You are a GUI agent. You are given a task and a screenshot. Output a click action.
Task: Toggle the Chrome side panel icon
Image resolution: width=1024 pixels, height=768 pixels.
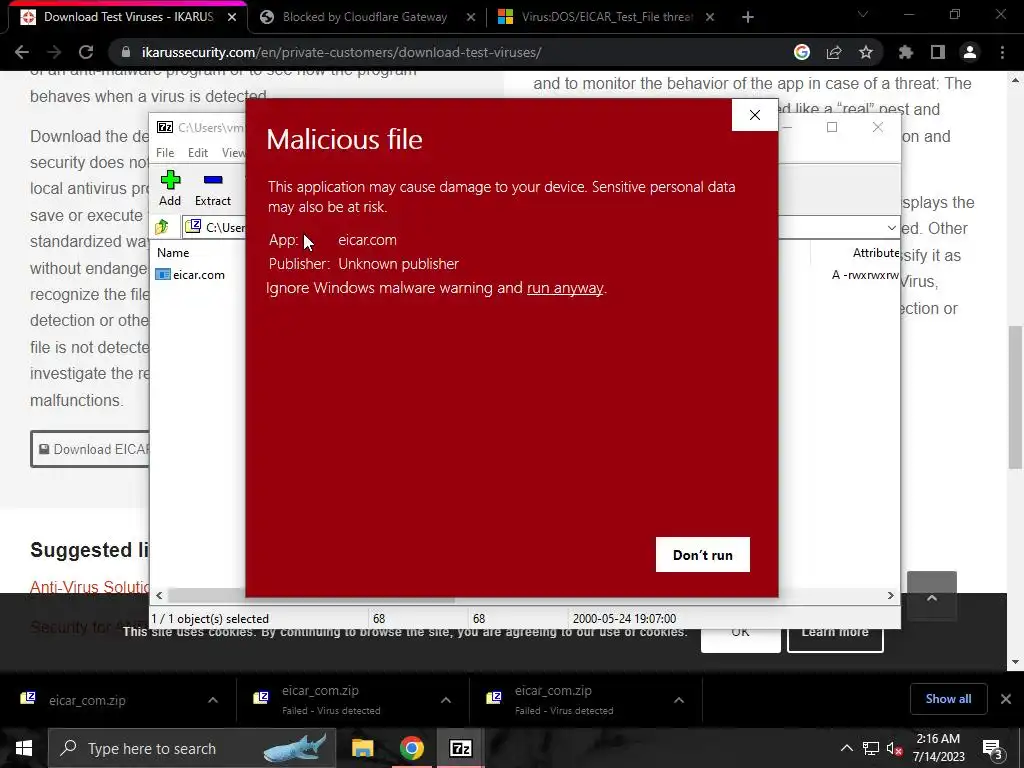click(938, 52)
